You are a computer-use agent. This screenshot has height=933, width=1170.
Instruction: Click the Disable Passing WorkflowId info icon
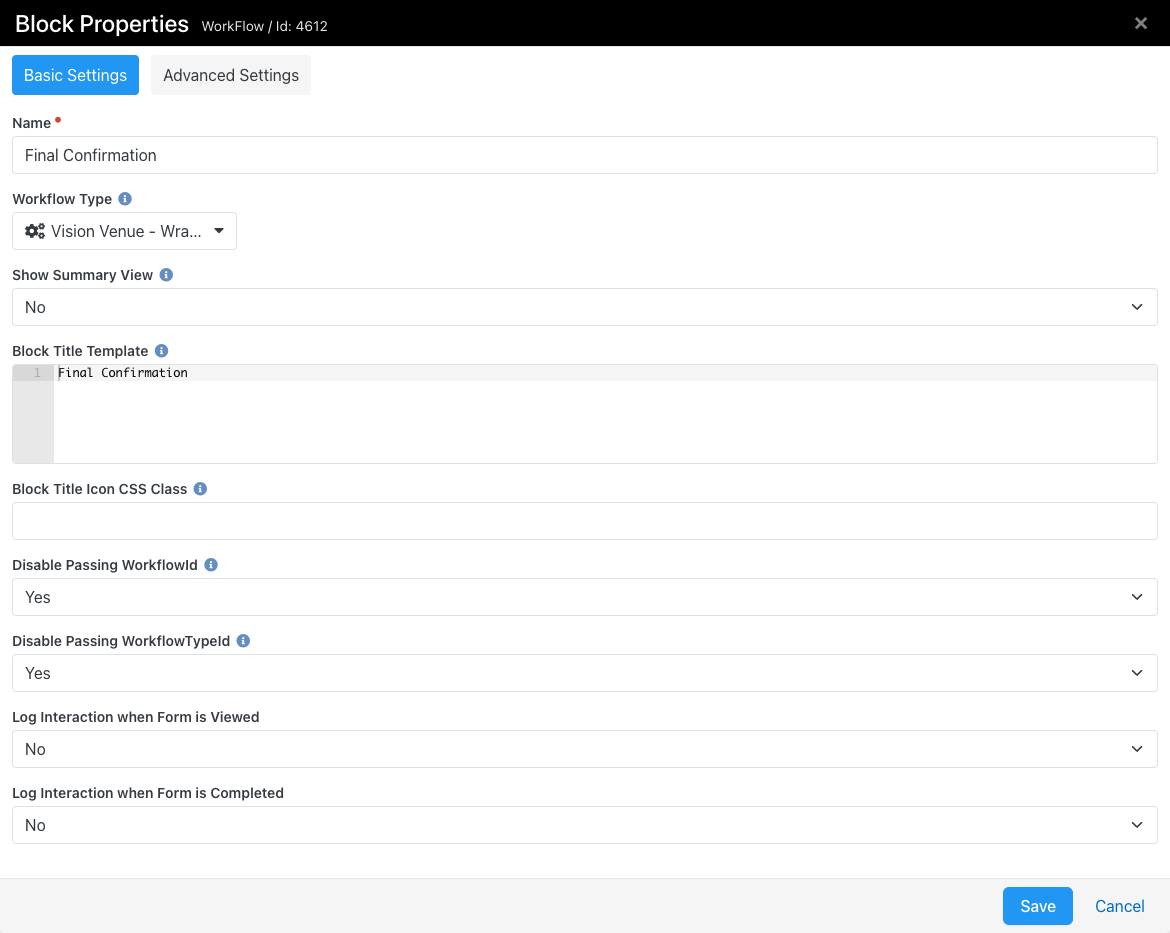click(211, 565)
